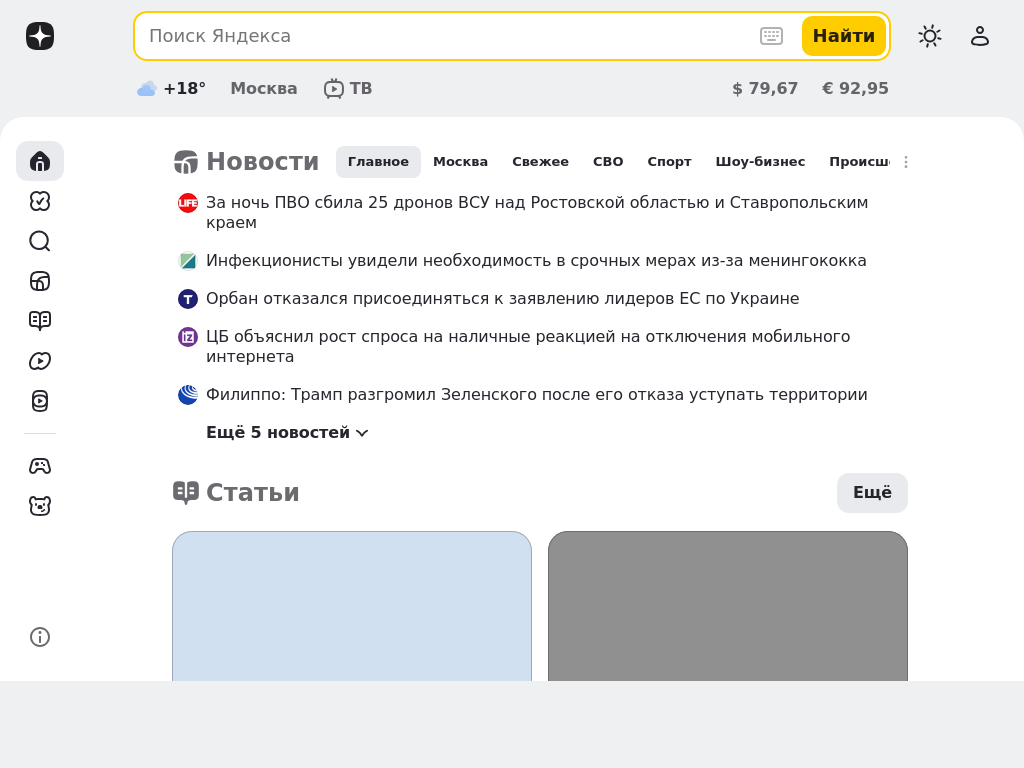Click the LIFE source icon
The height and width of the screenshot is (768, 1024).
tap(188, 203)
